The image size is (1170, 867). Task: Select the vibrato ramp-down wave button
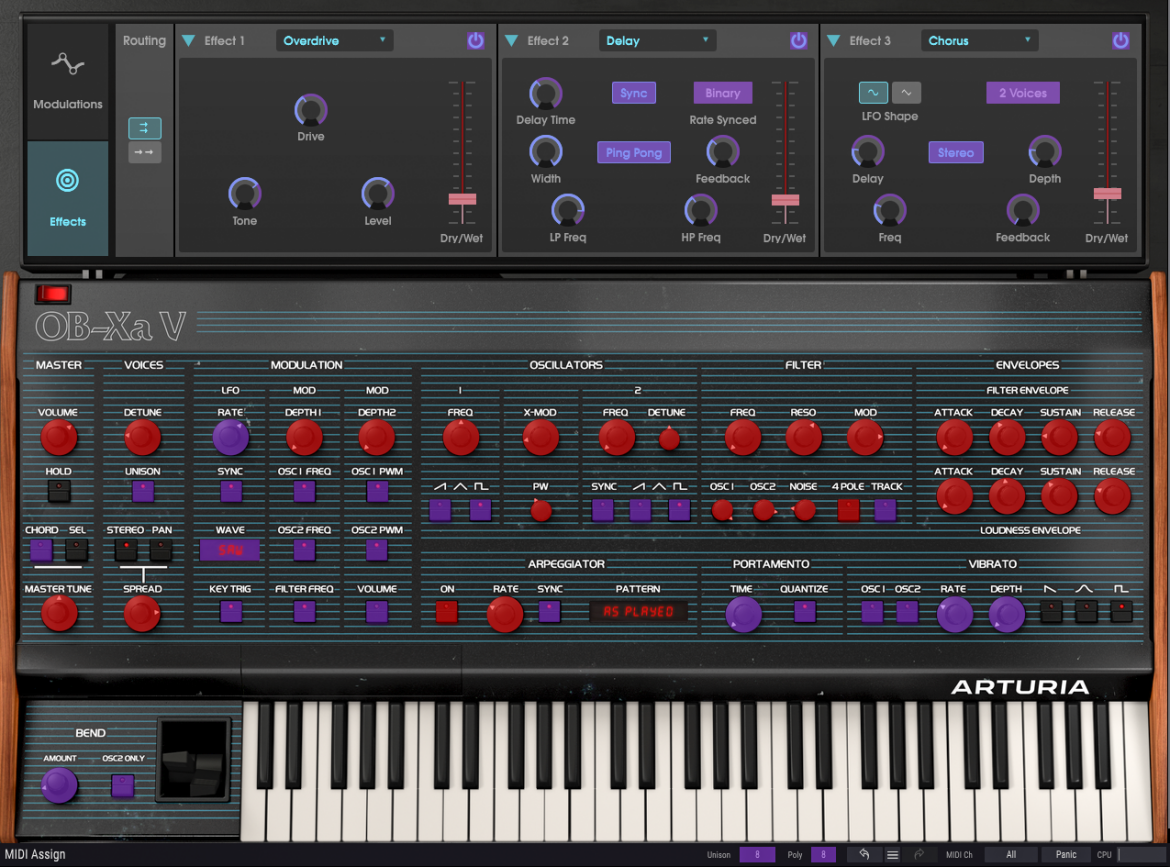1051,612
